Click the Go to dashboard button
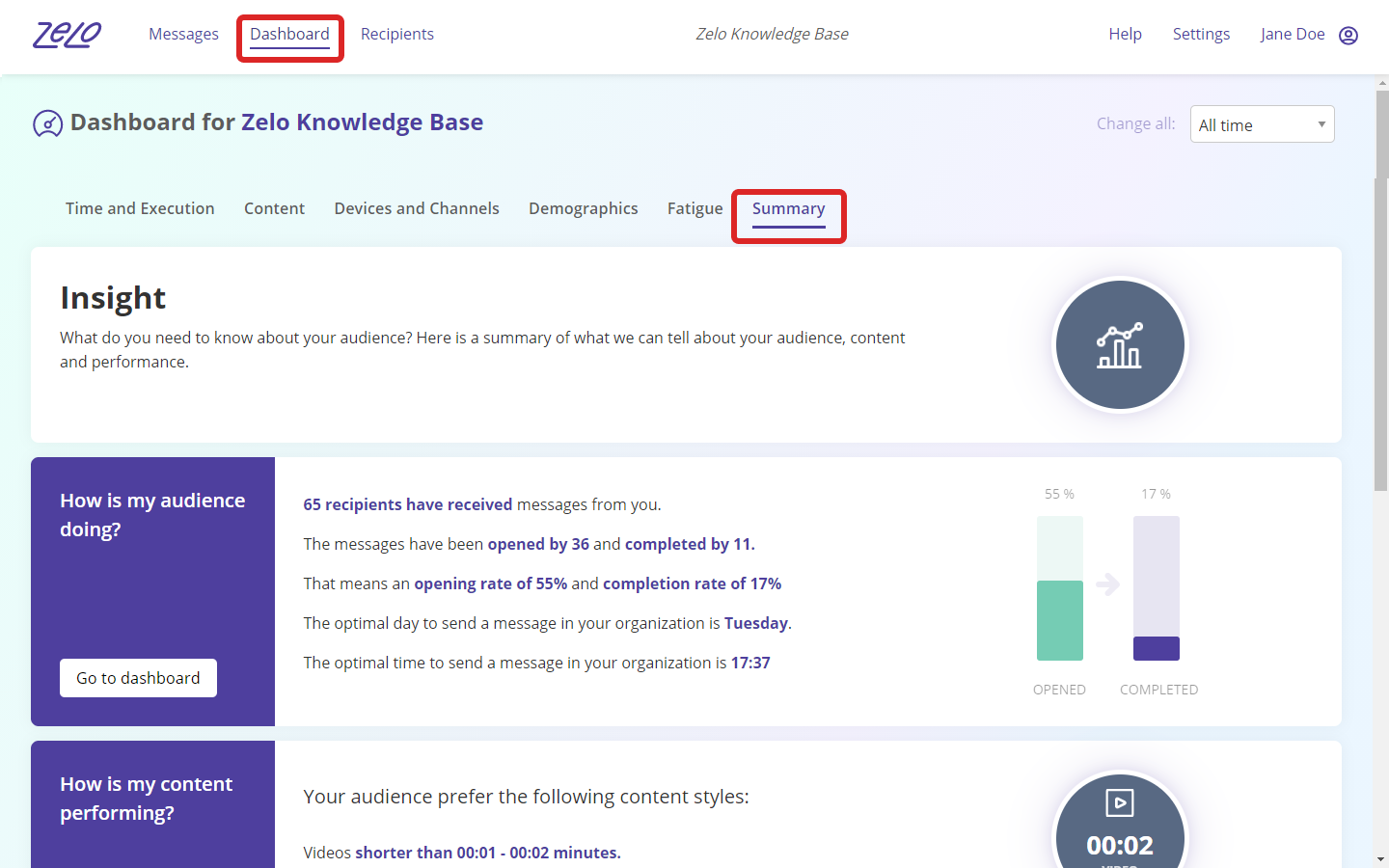The width and height of the screenshot is (1389, 868). (x=138, y=678)
